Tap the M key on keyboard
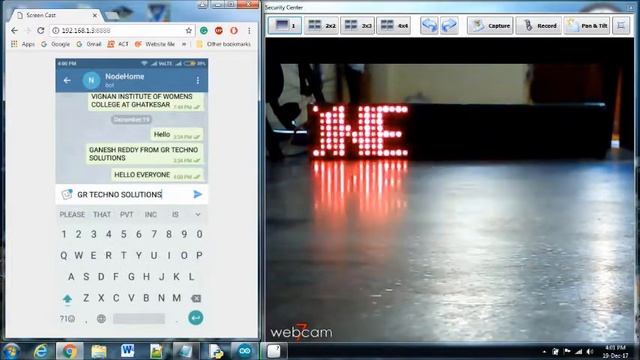The image size is (640, 360). pos(176,298)
